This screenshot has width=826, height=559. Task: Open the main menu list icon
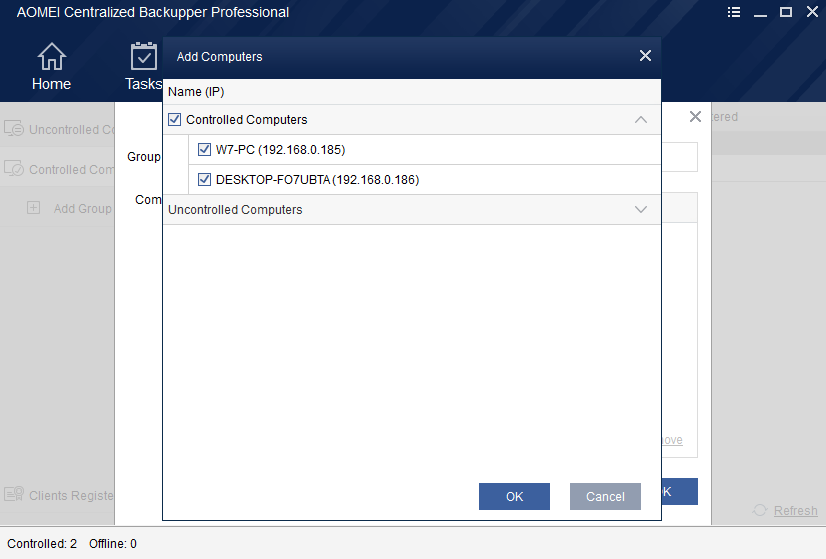[x=734, y=12]
